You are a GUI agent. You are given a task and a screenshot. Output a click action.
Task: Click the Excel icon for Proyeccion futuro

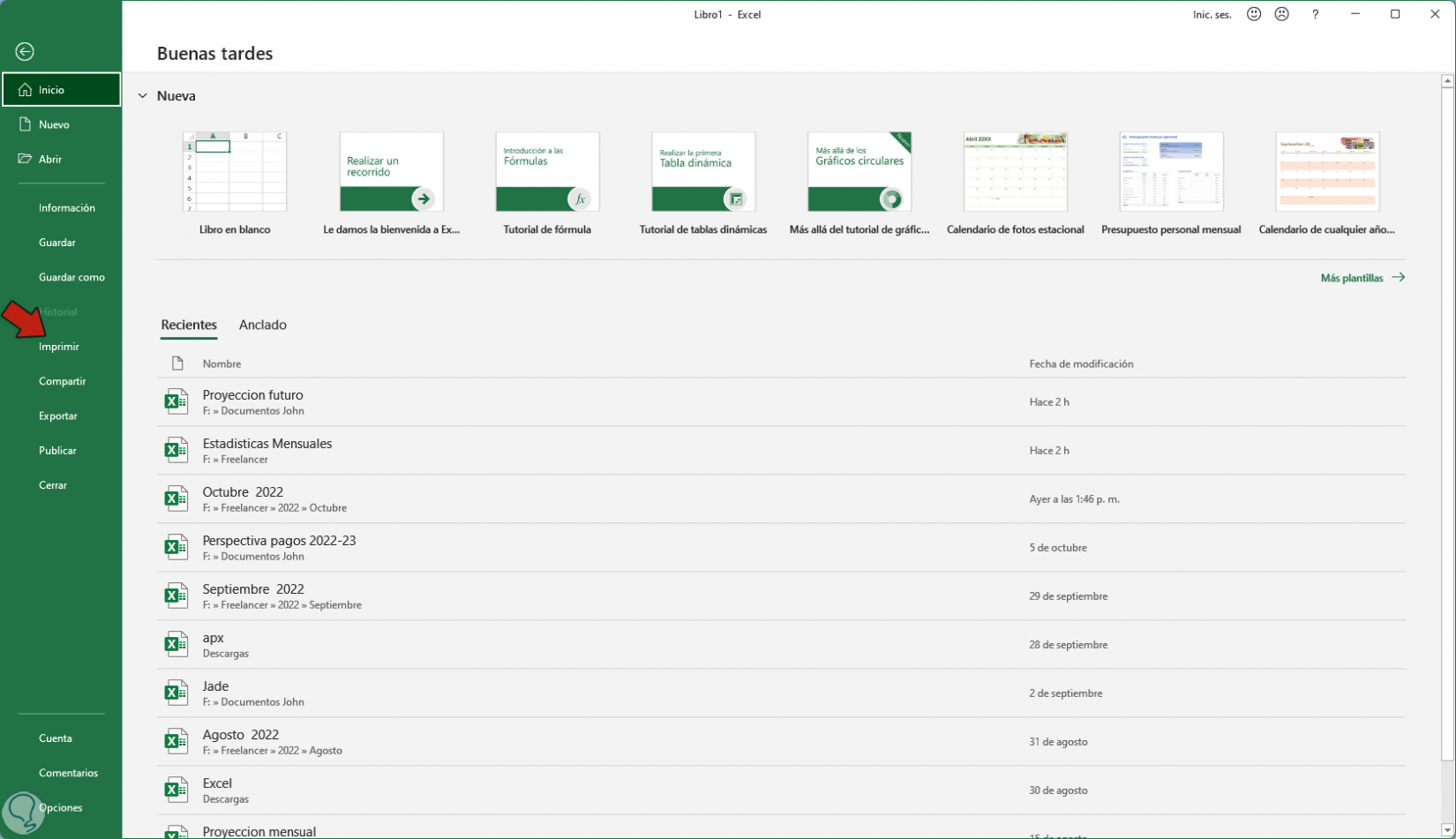(176, 401)
